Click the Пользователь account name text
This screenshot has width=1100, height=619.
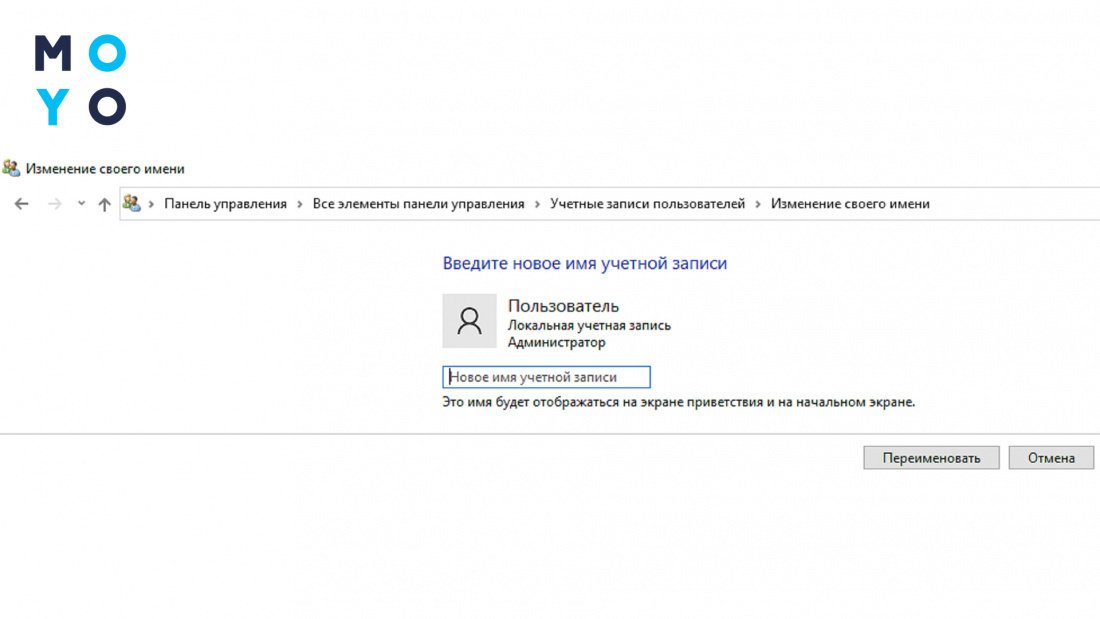[x=563, y=306]
